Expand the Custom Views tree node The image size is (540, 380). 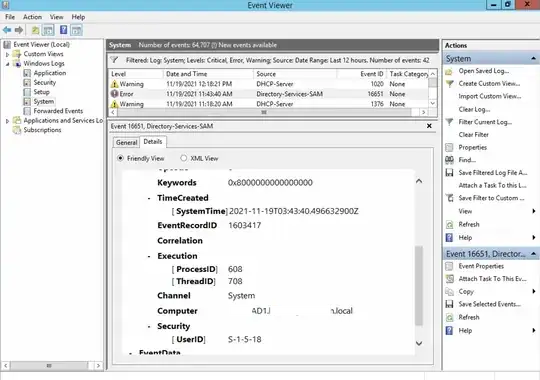(7, 54)
